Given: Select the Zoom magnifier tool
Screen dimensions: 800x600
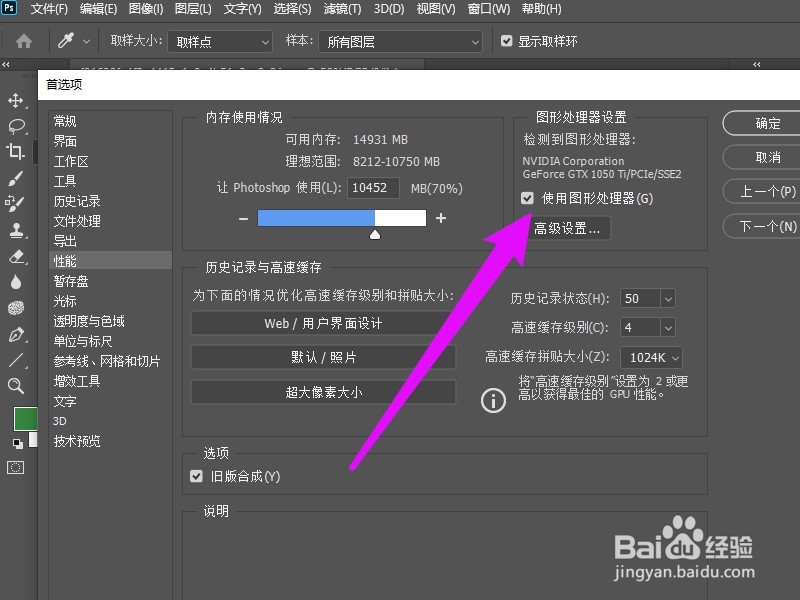Looking at the screenshot, I should click(16, 386).
